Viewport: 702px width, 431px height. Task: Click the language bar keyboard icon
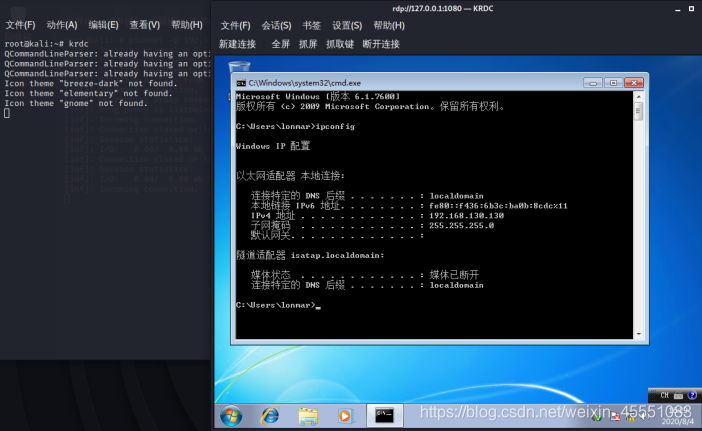click(678, 396)
